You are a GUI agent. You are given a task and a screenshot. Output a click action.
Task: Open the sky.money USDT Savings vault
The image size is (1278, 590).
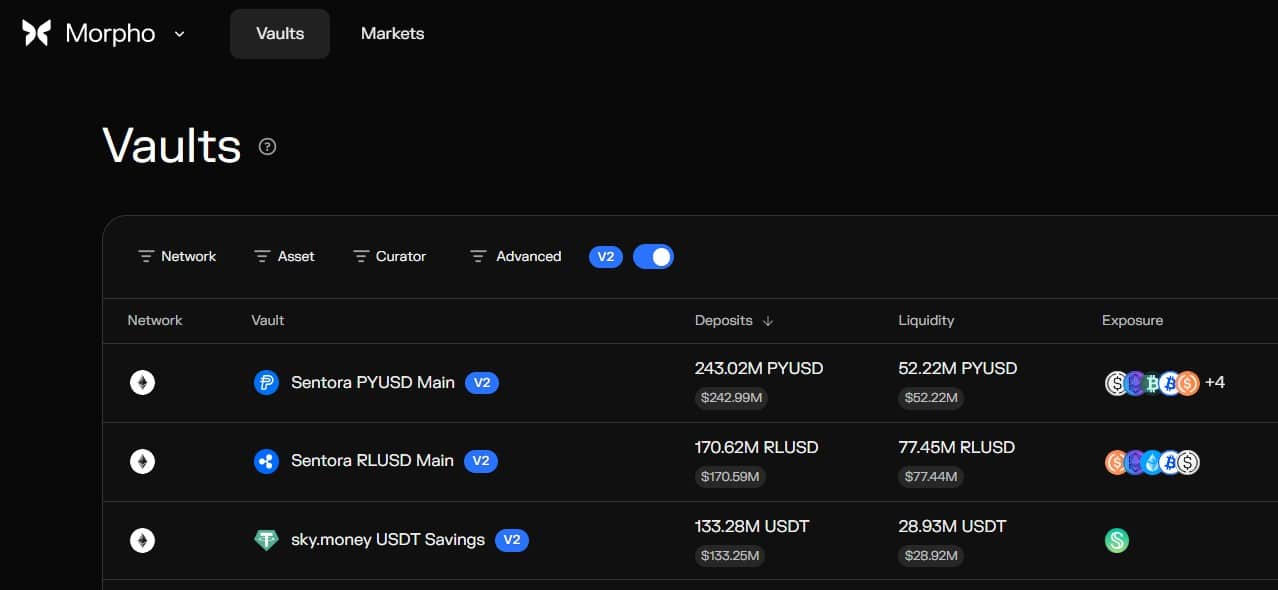pos(388,540)
